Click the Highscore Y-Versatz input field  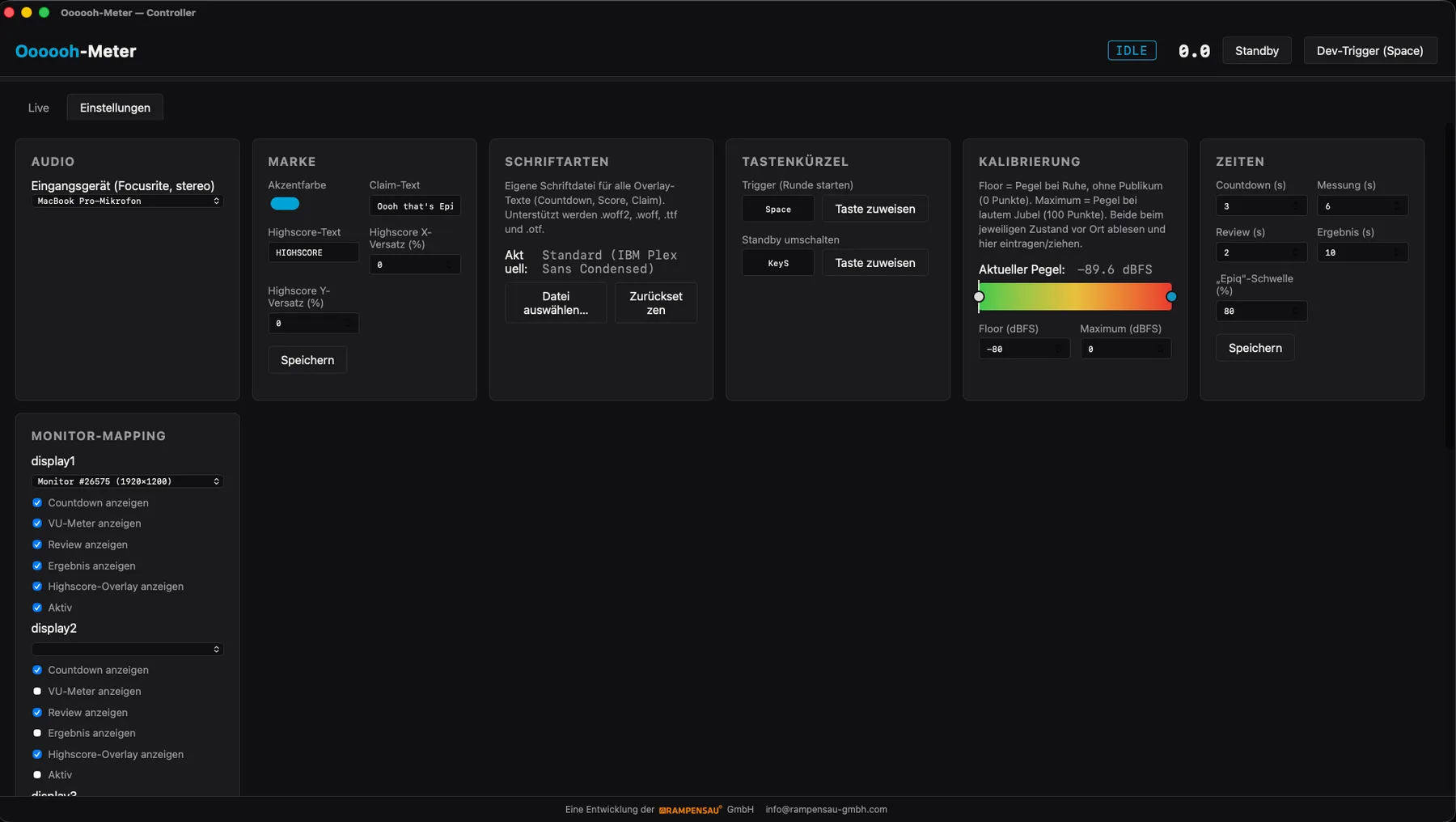click(x=313, y=323)
